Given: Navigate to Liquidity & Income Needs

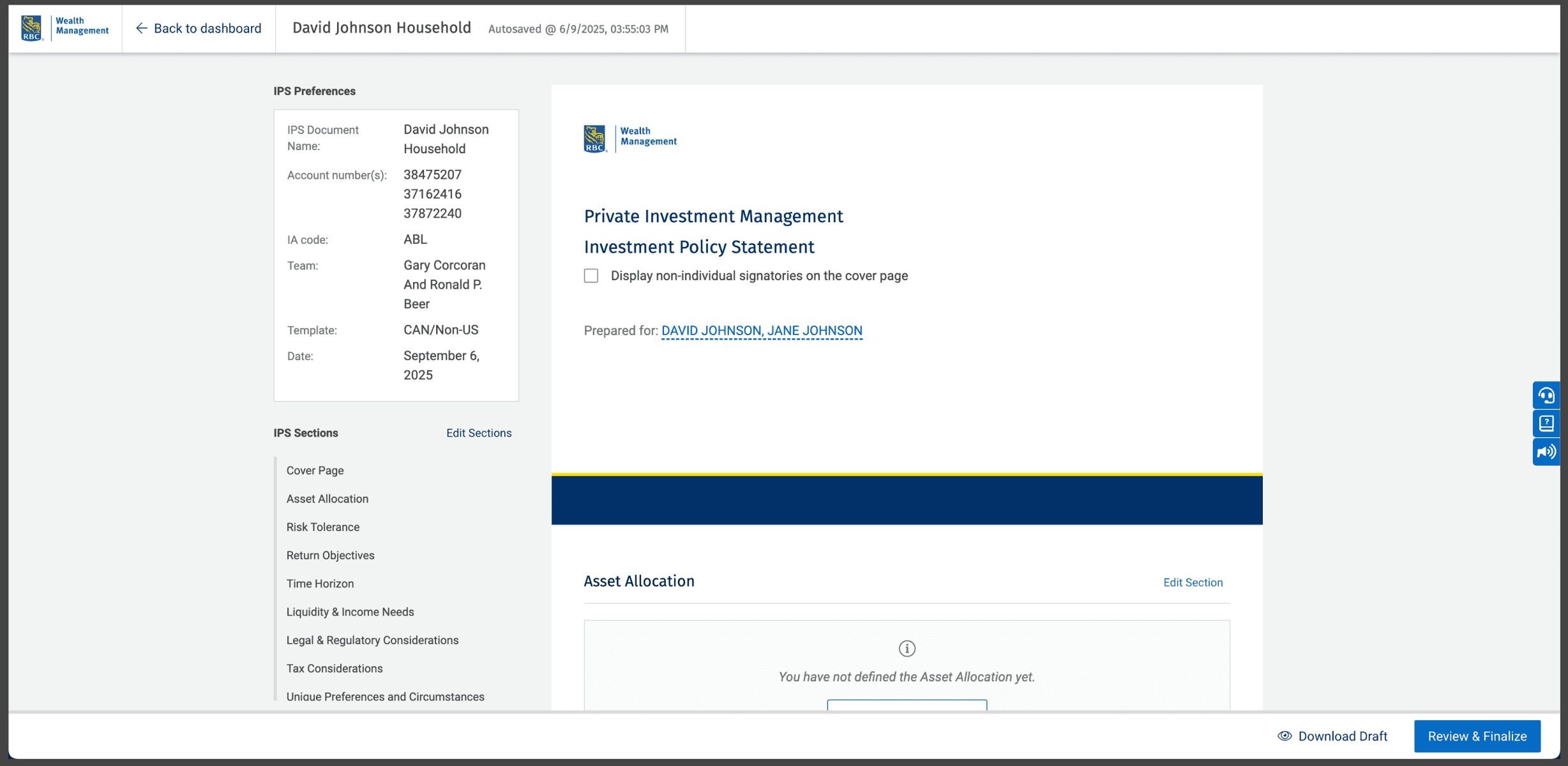Looking at the screenshot, I should click(x=350, y=612).
